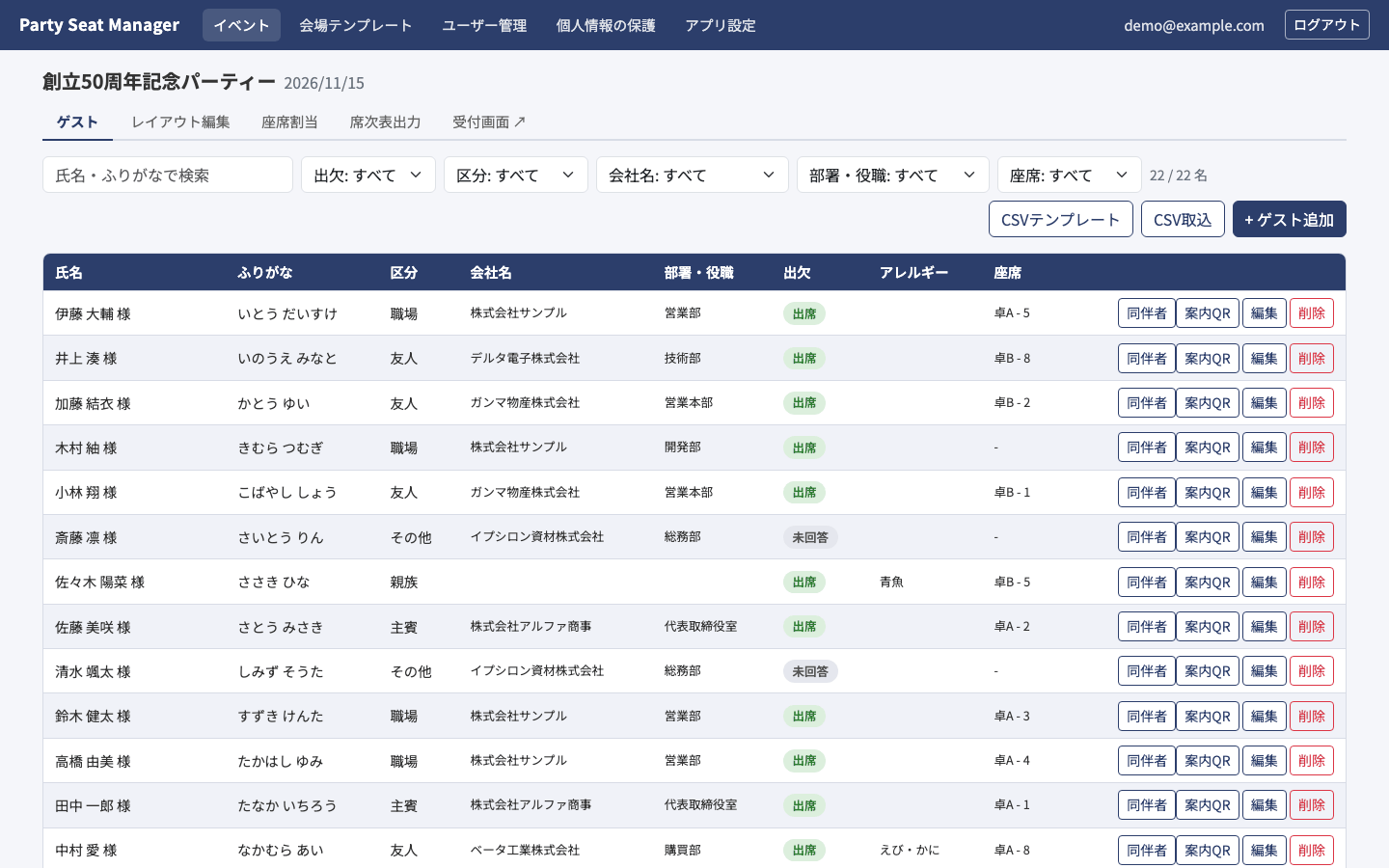
Task: Click the Party Seat Manager logo text
Action: click(x=99, y=25)
